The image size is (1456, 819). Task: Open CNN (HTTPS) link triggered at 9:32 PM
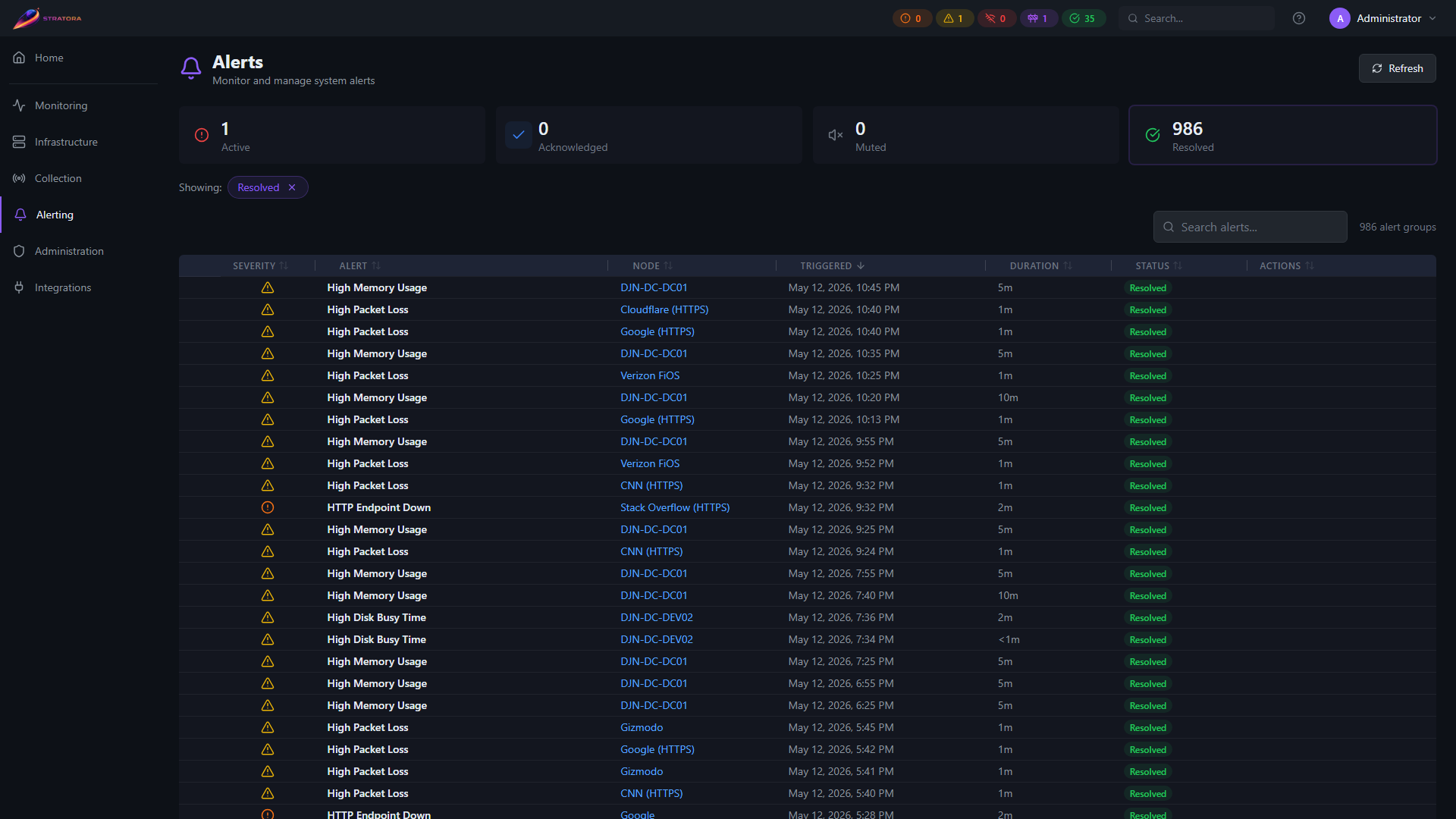(x=651, y=485)
